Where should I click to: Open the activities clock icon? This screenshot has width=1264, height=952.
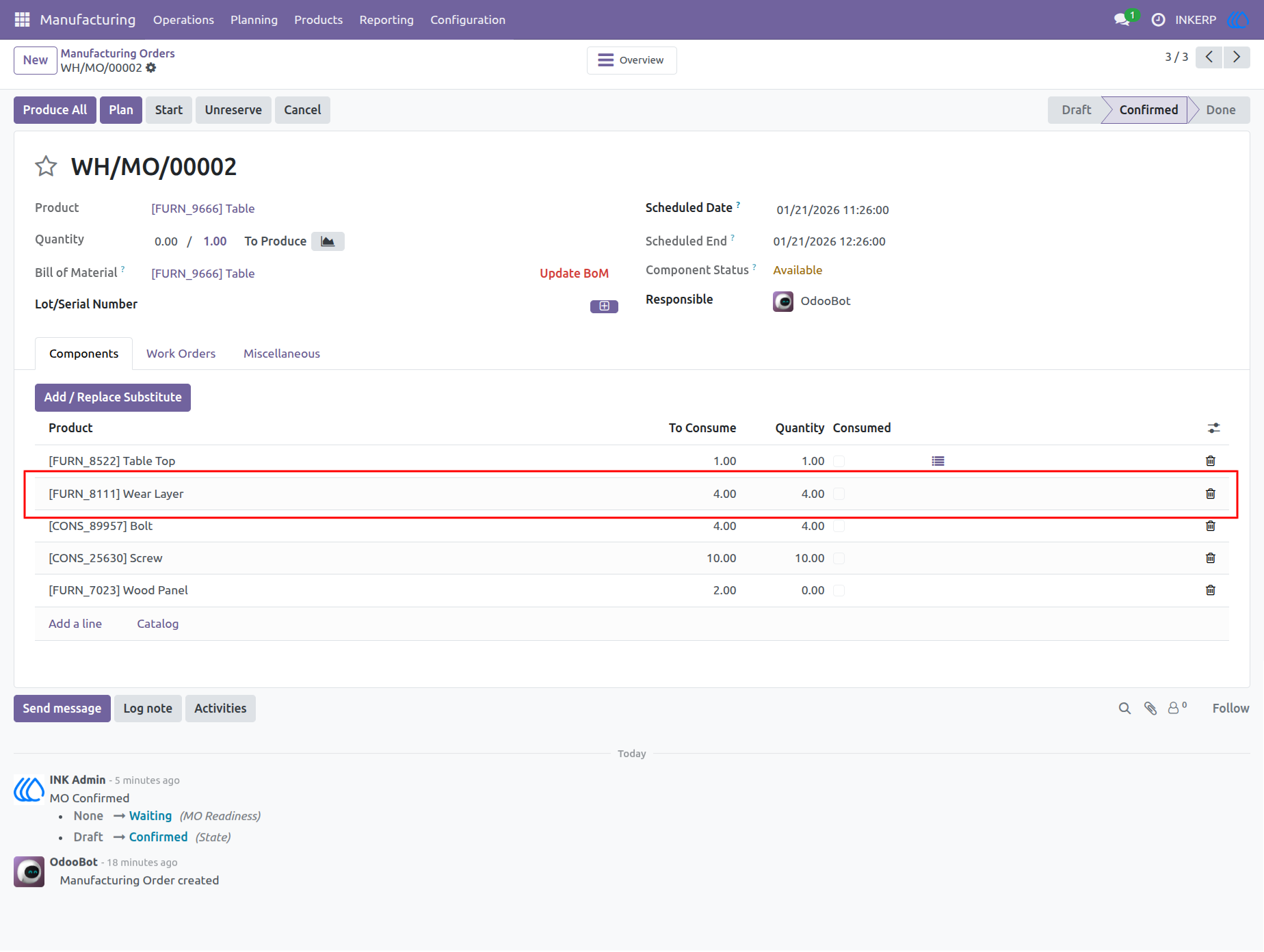click(x=1158, y=20)
